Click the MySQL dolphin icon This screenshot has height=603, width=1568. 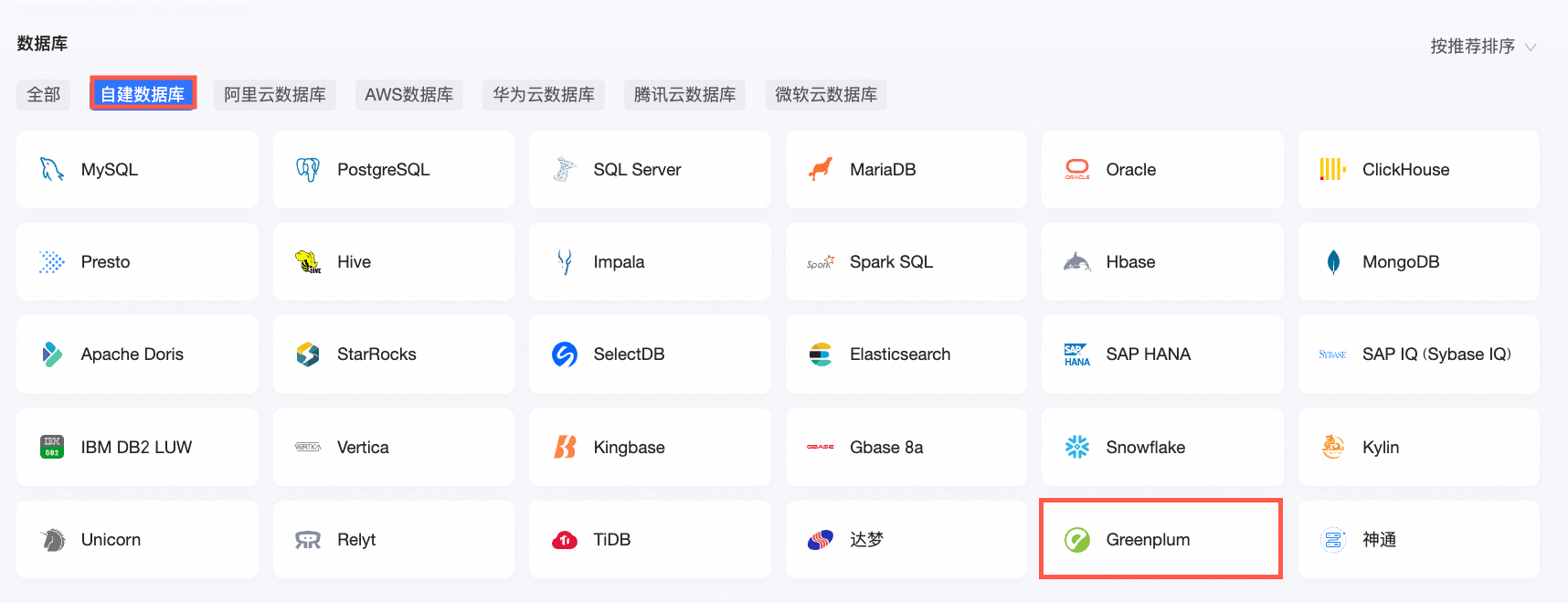(x=52, y=169)
